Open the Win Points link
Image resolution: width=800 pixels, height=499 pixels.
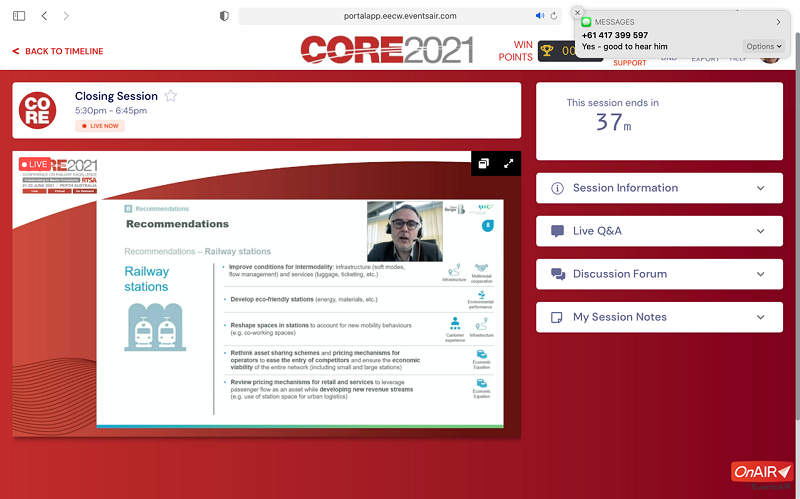click(x=515, y=51)
